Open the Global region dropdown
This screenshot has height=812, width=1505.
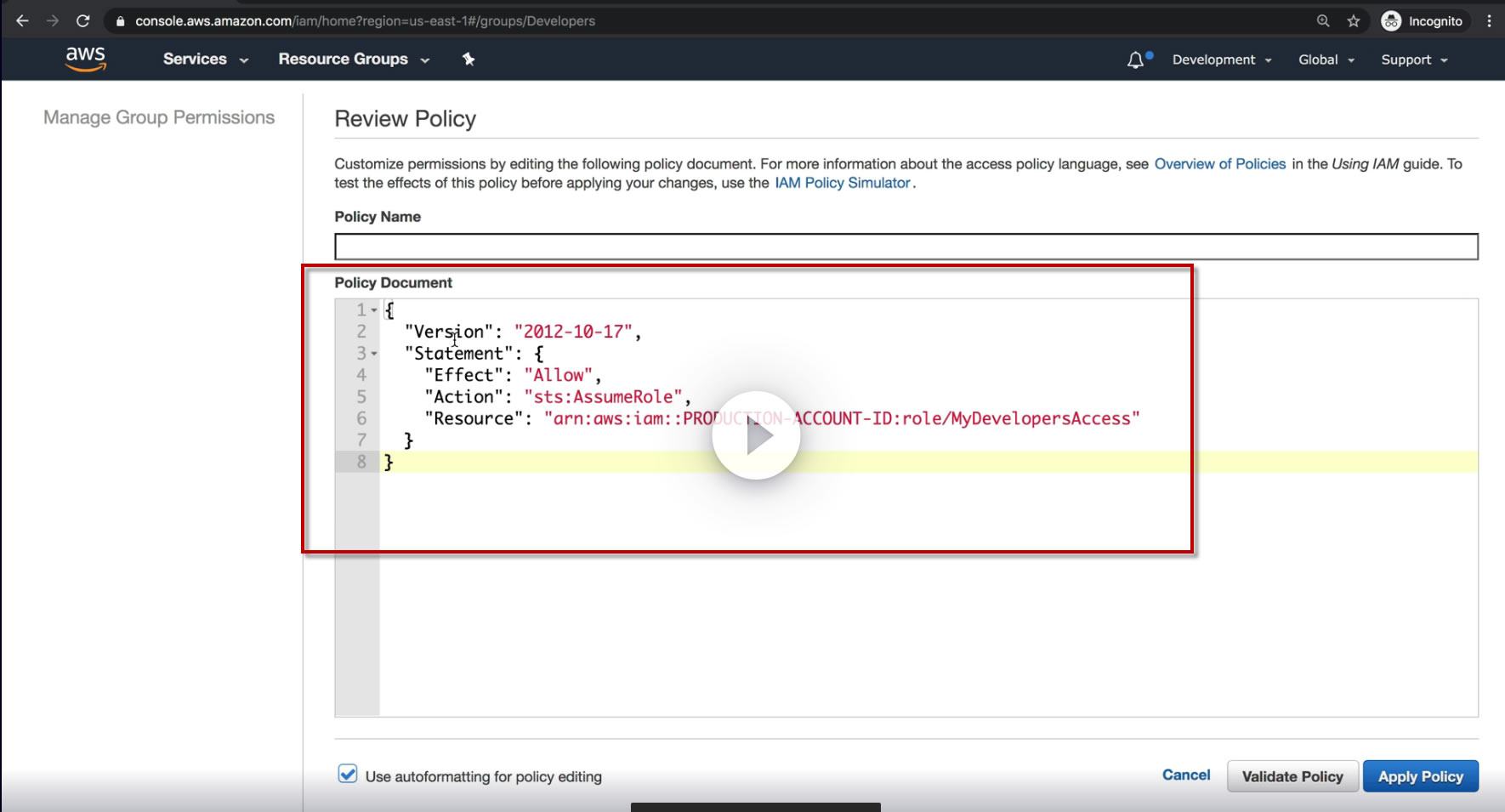(x=1326, y=60)
